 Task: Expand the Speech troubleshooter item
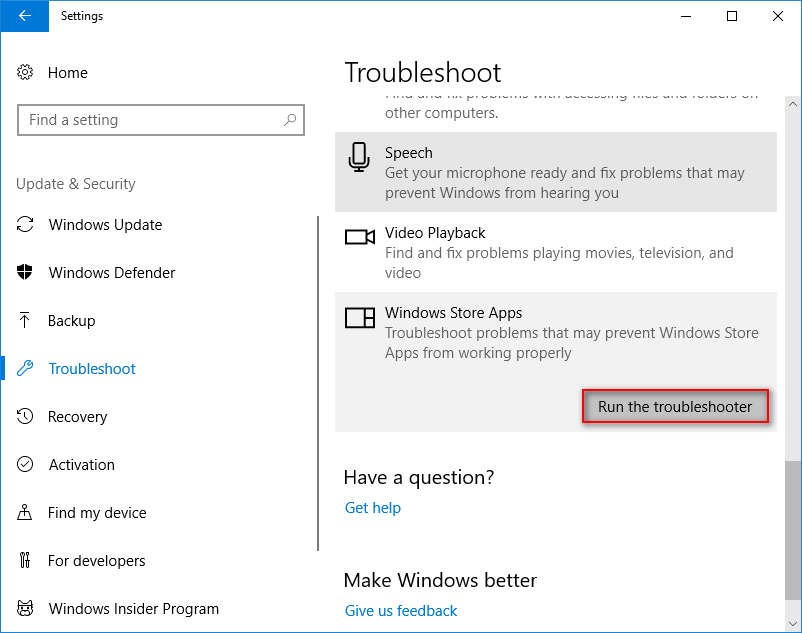coord(555,172)
